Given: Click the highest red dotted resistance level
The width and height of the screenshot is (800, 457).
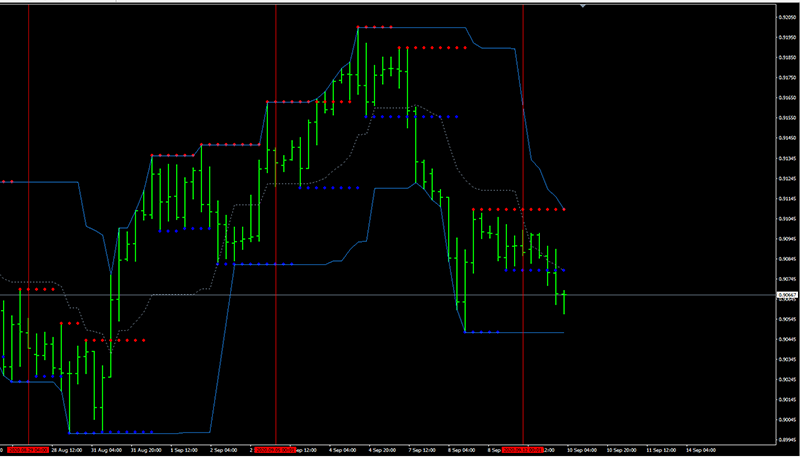Looking at the screenshot, I should [x=375, y=27].
